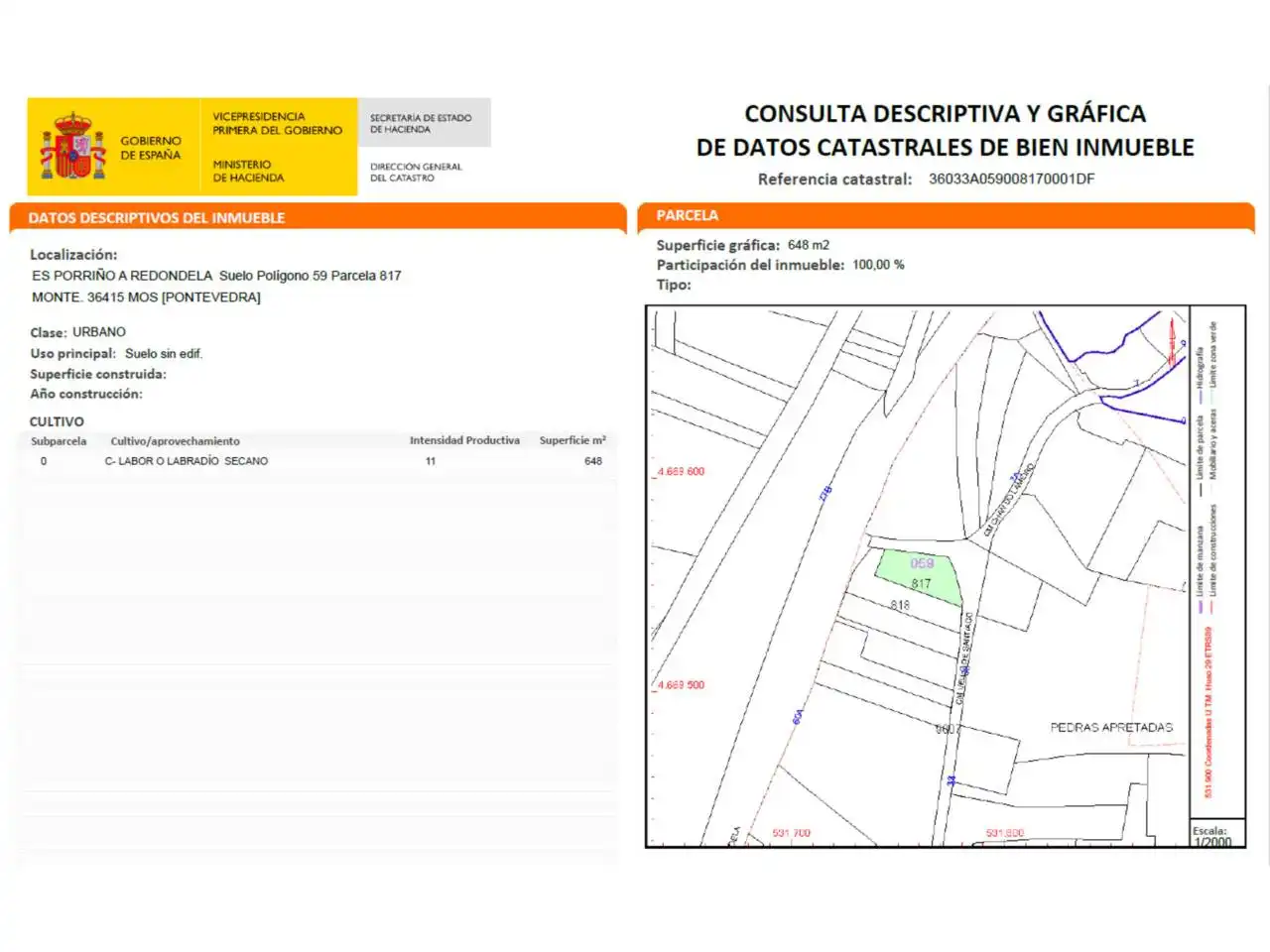Click the 531.700 coordinate label
1270x952 pixels.
[x=791, y=833]
